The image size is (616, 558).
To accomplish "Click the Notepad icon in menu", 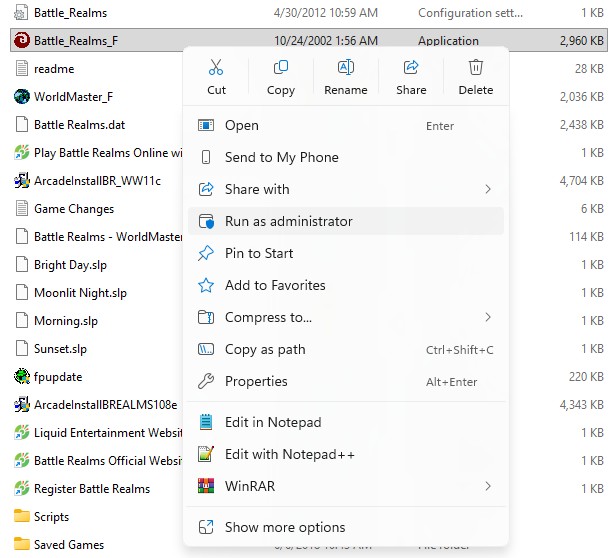I will point(206,422).
